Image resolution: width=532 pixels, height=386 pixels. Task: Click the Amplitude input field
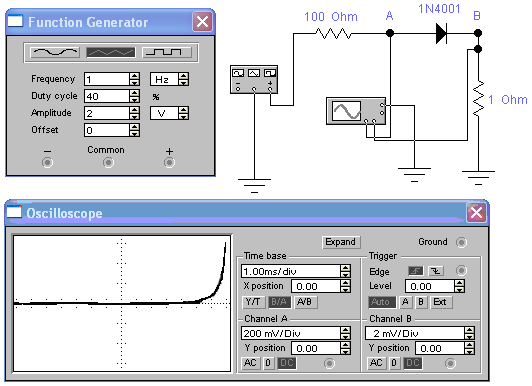[107, 113]
